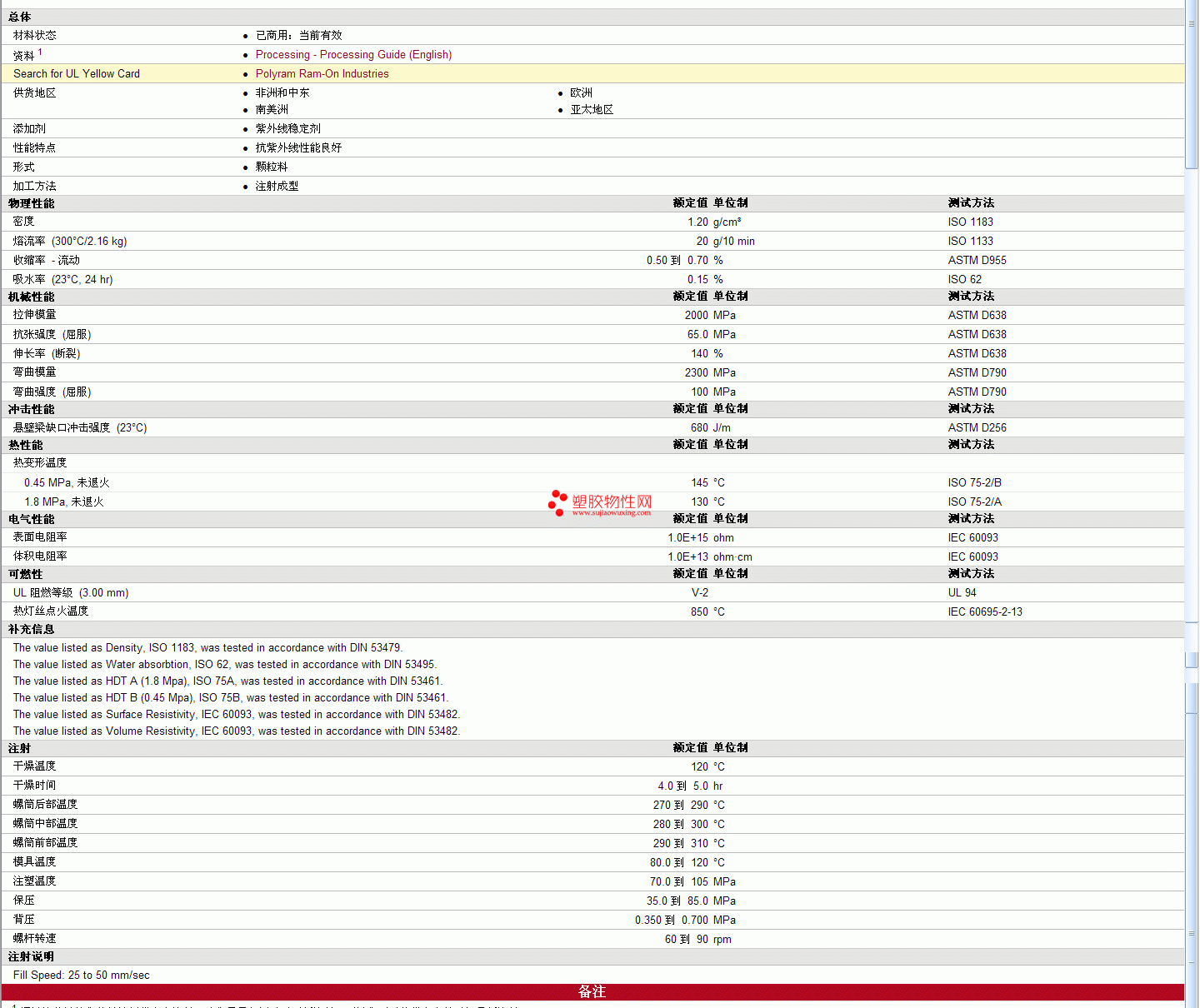Select the '290 到 310' barrel front temperature
The height and width of the screenshot is (1008, 1200).
(x=681, y=843)
